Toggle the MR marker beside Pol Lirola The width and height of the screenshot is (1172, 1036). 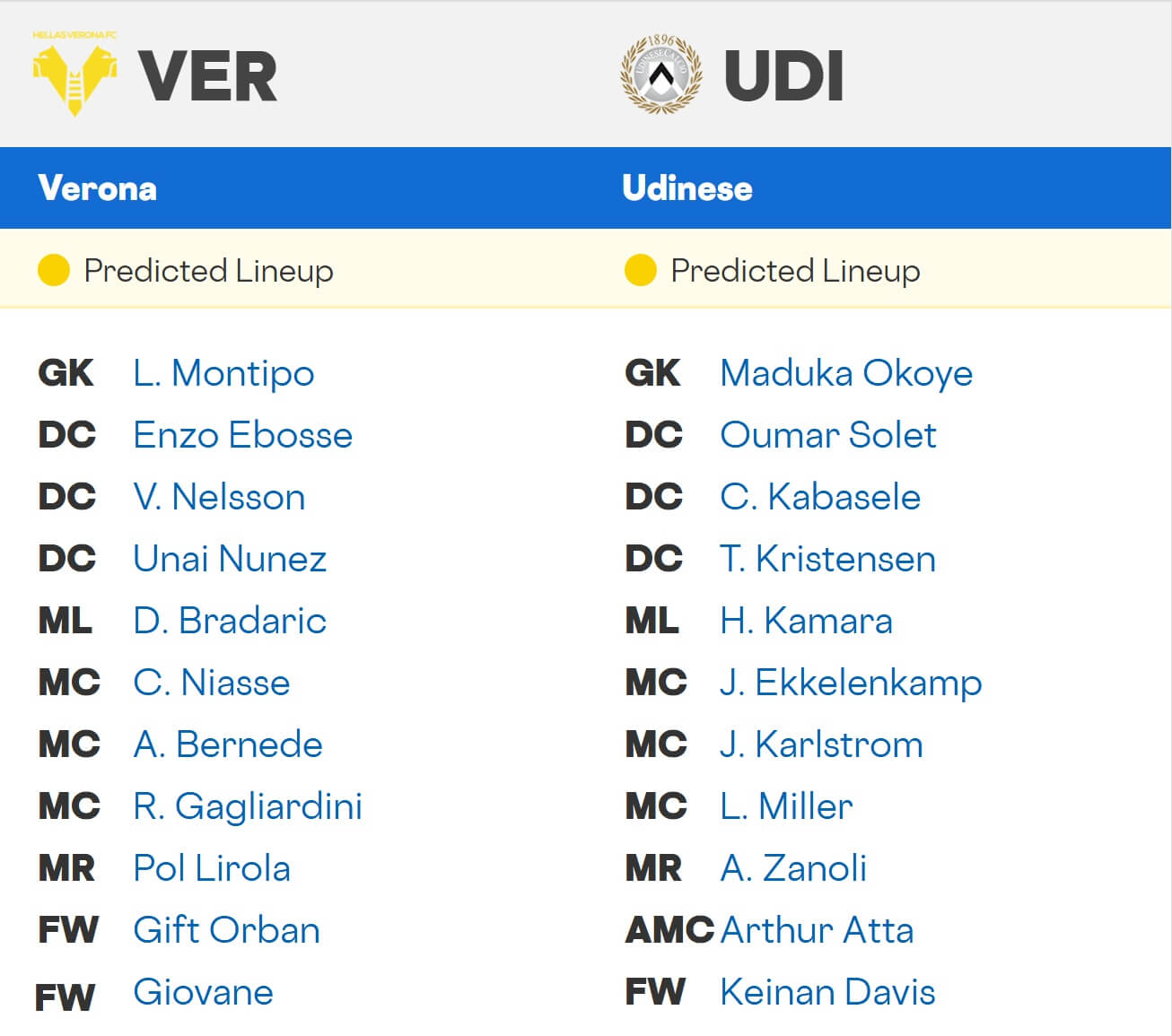(66, 868)
